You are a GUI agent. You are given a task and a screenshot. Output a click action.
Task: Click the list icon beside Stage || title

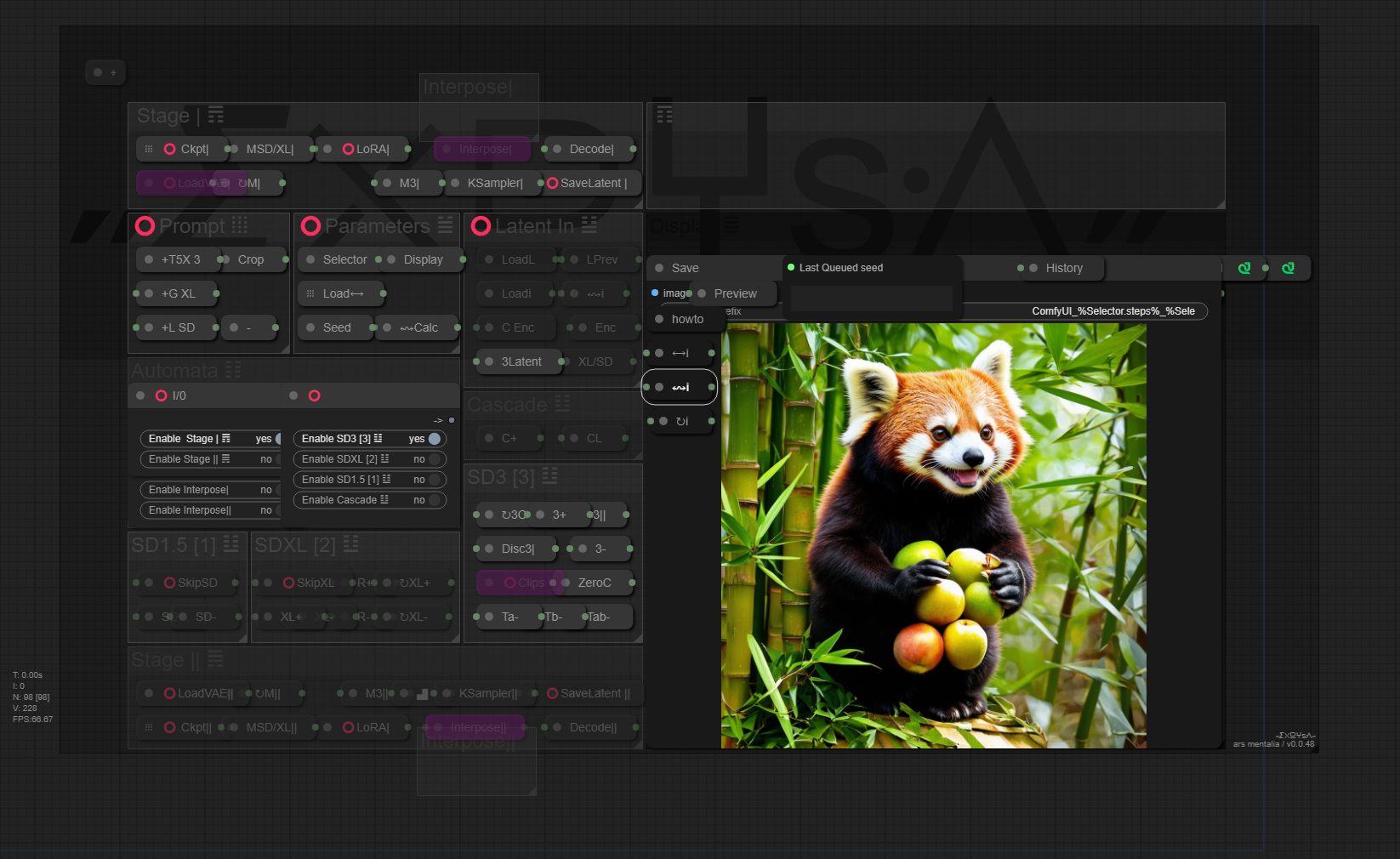pos(216,659)
